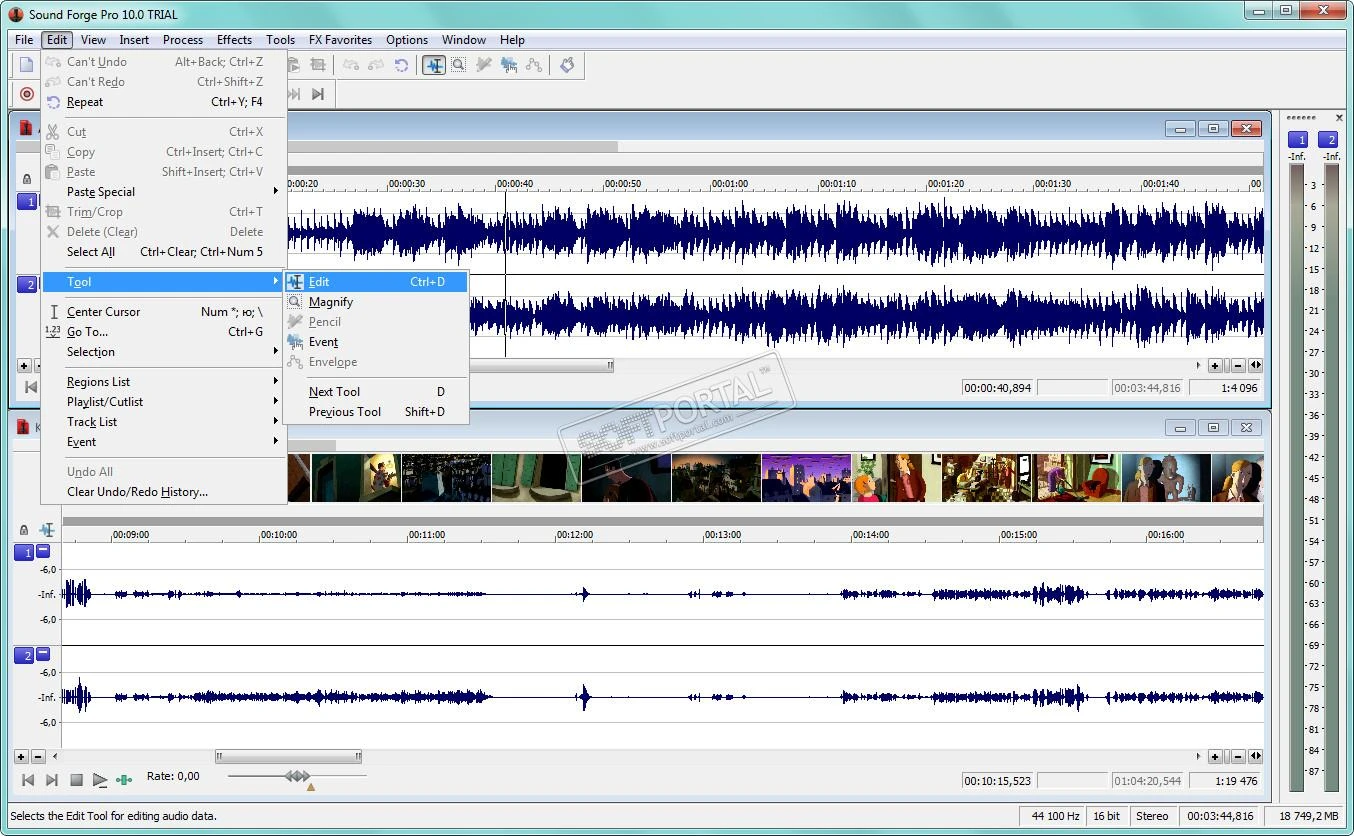1354x836 pixels.
Task: Toggle channel 2 in the upper audio window
Action: click(x=28, y=285)
